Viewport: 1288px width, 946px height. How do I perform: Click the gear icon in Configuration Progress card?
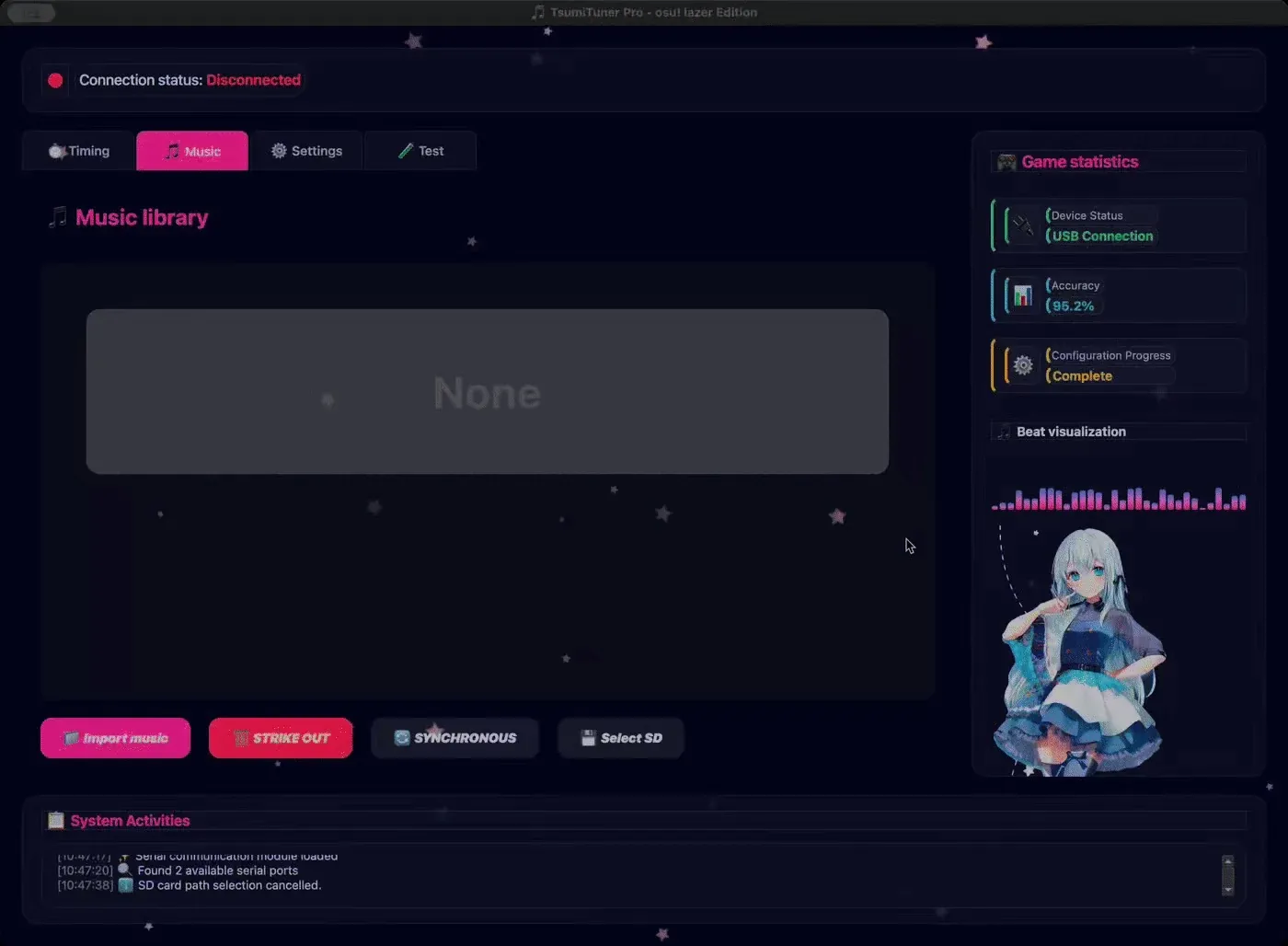(x=1023, y=365)
